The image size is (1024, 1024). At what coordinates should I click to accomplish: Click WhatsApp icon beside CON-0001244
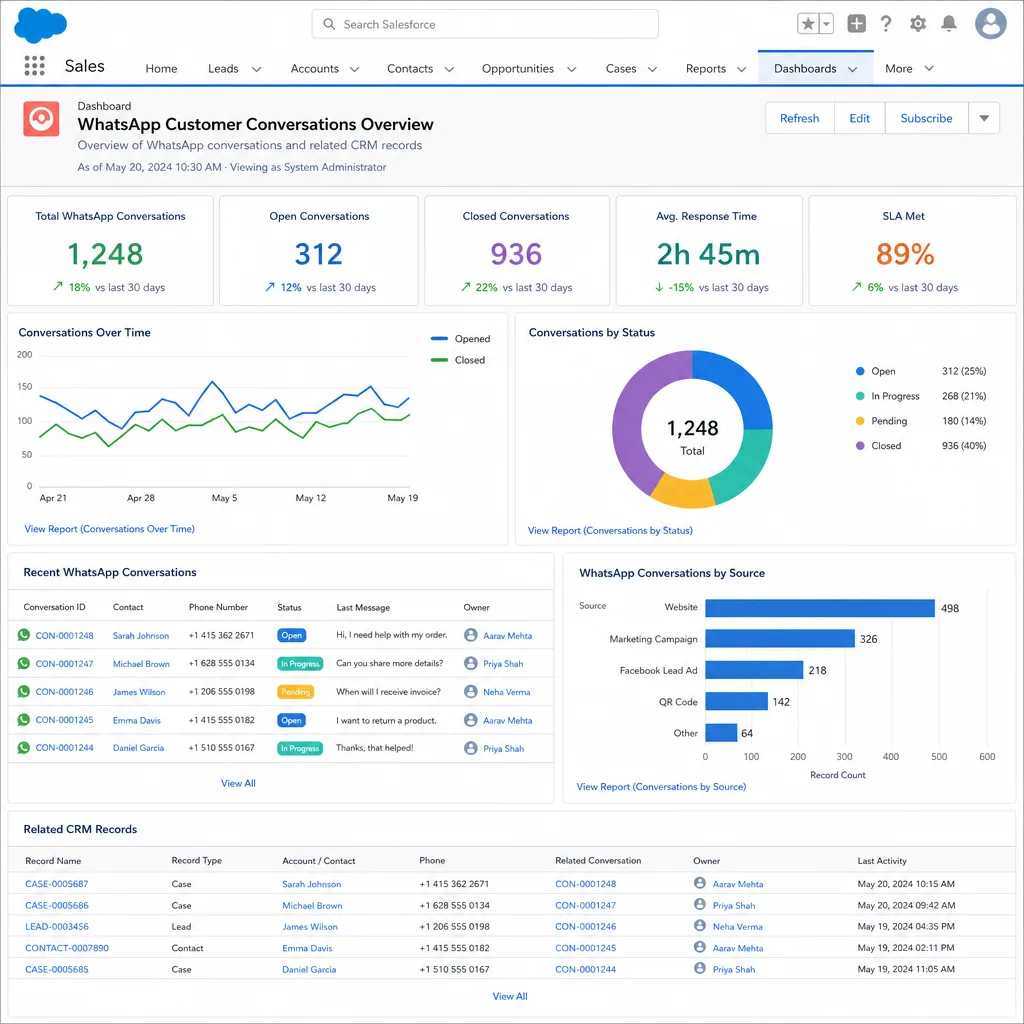pos(24,748)
